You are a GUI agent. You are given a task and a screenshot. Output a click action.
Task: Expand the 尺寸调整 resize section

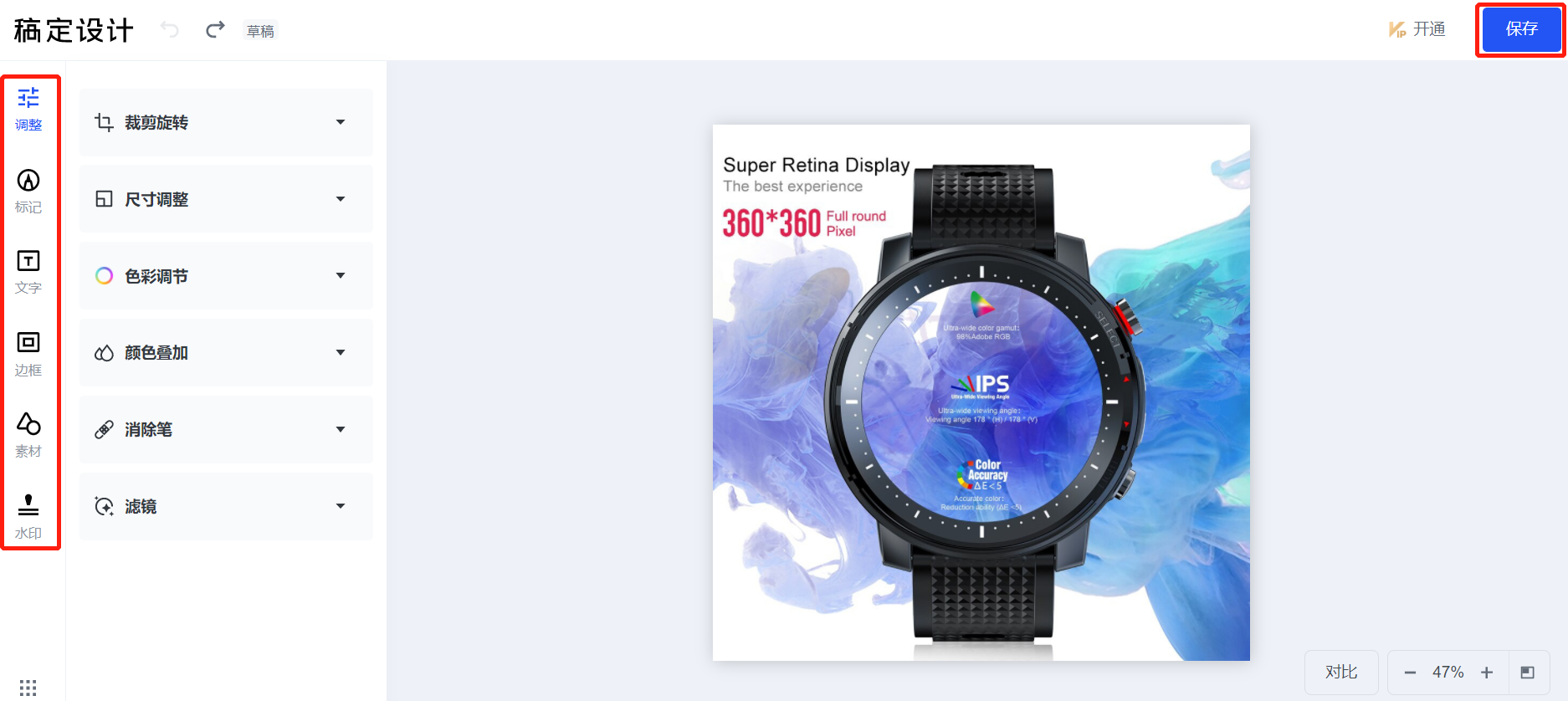point(226,199)
